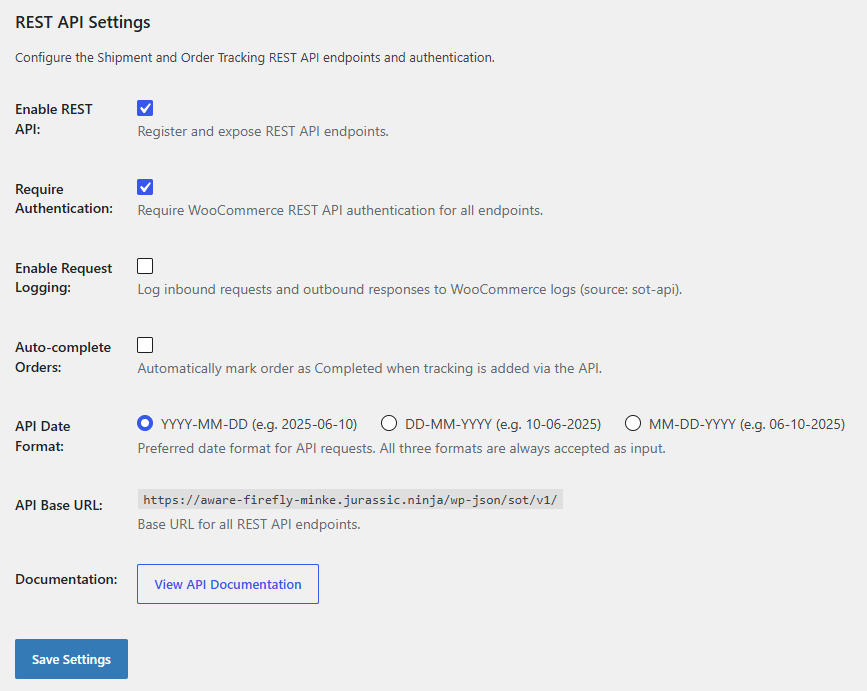
Task: Toggle the Require Authentication checkbox
Action: pyautogui.click(x=145, y=187)
